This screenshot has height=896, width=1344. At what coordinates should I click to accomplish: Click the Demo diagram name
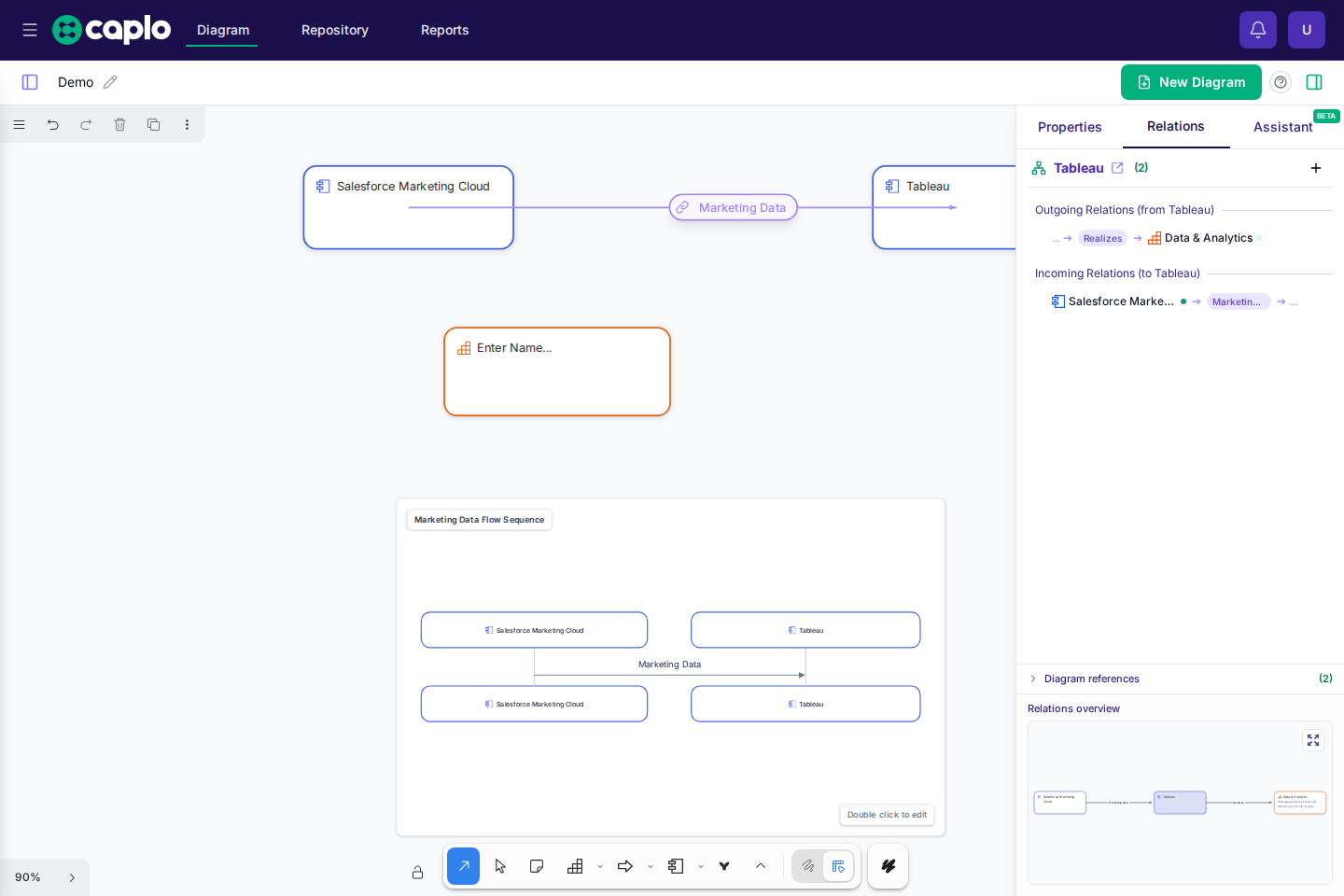tap(76, 82)
